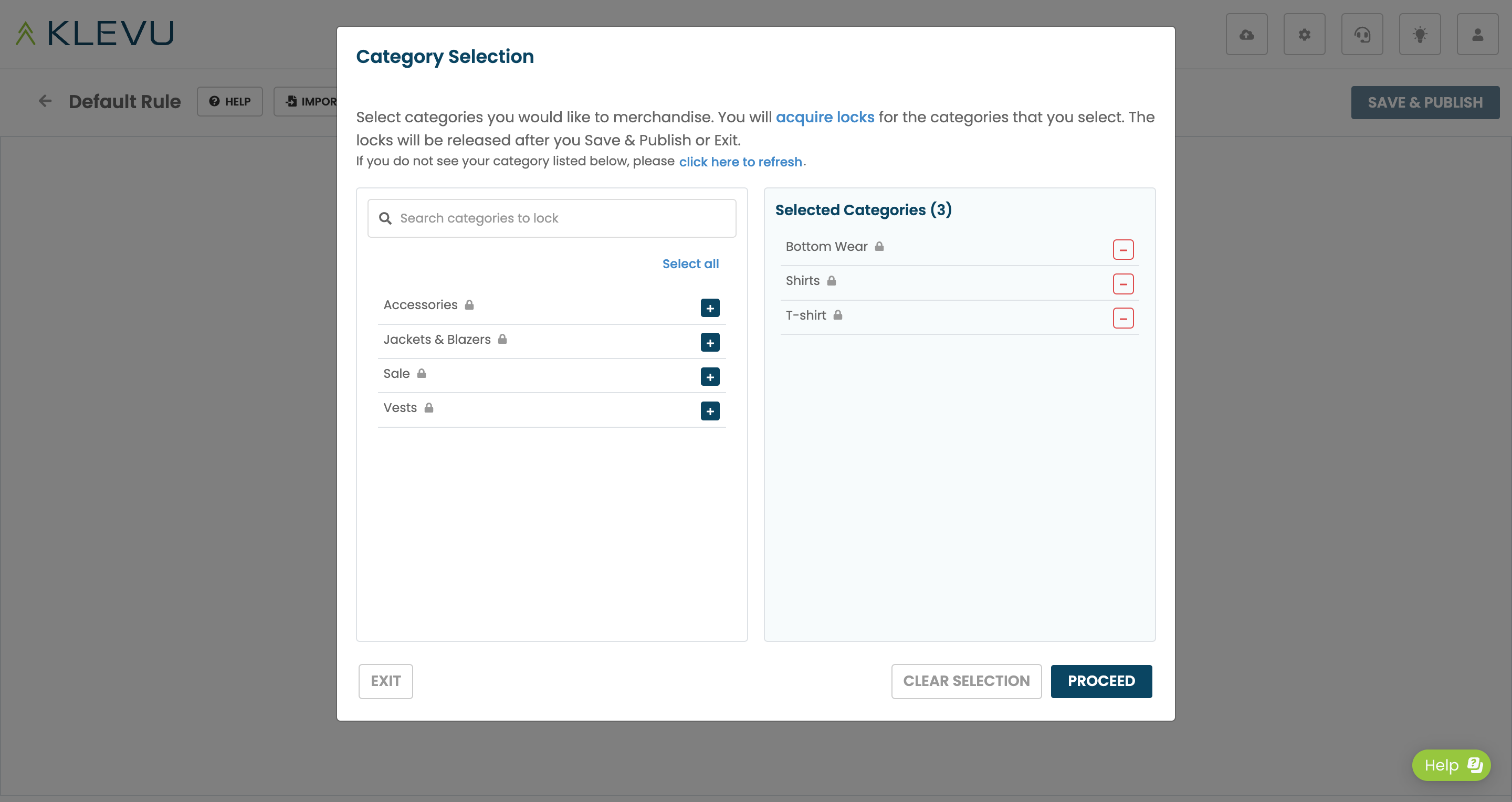
Task: Open the user profile icon
Action: click(1477, 35)
